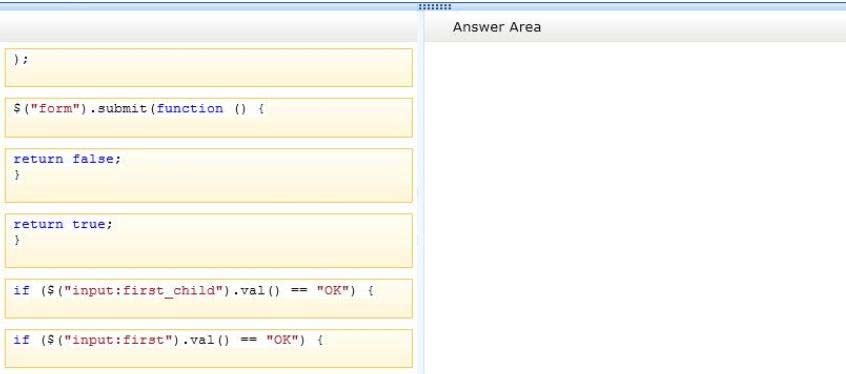This screenshot has height=374, width=846.
Task: Select the input:first_child condition block
Action: click(x=208, y=298)
